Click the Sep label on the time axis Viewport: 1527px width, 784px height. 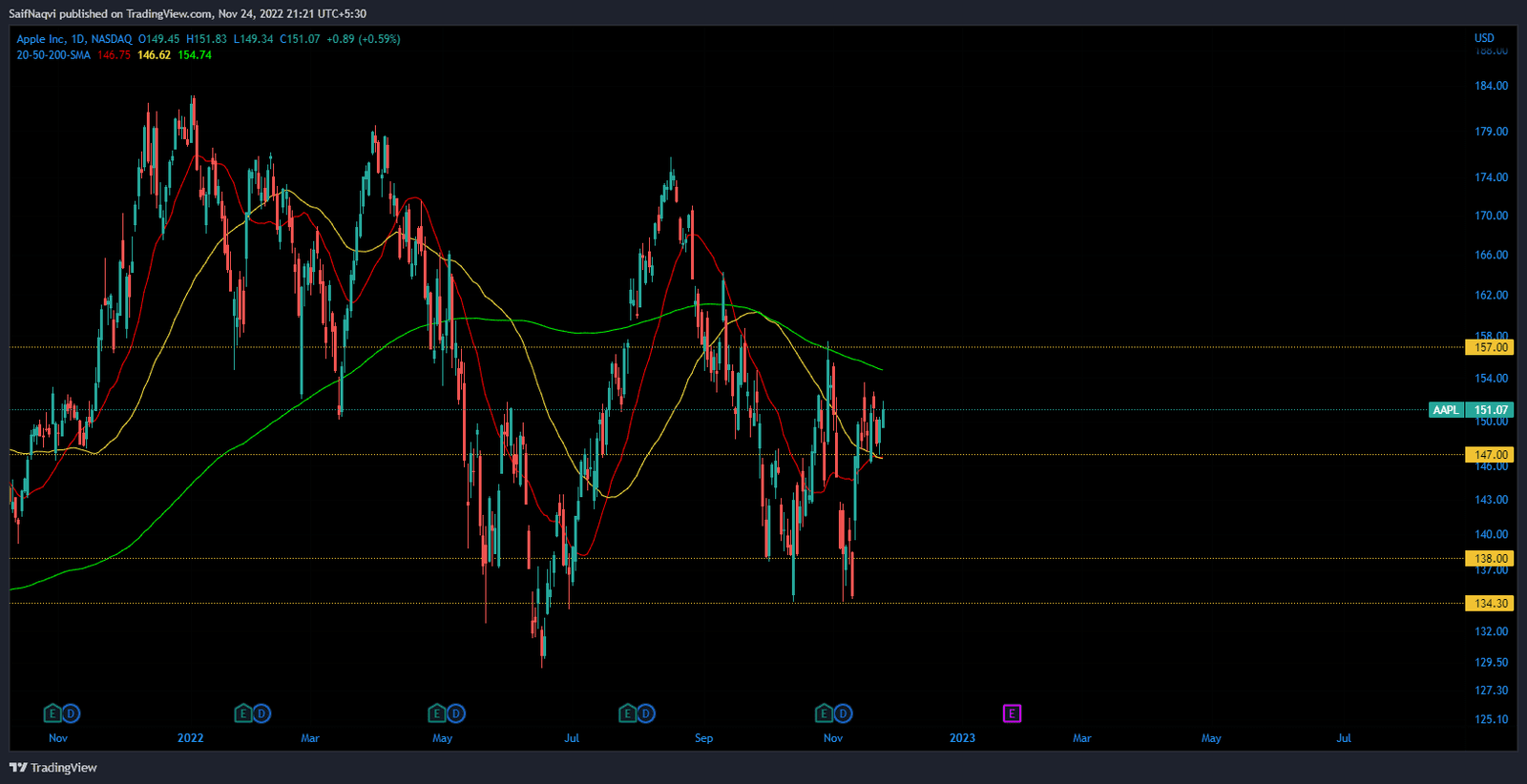[703, 738]
